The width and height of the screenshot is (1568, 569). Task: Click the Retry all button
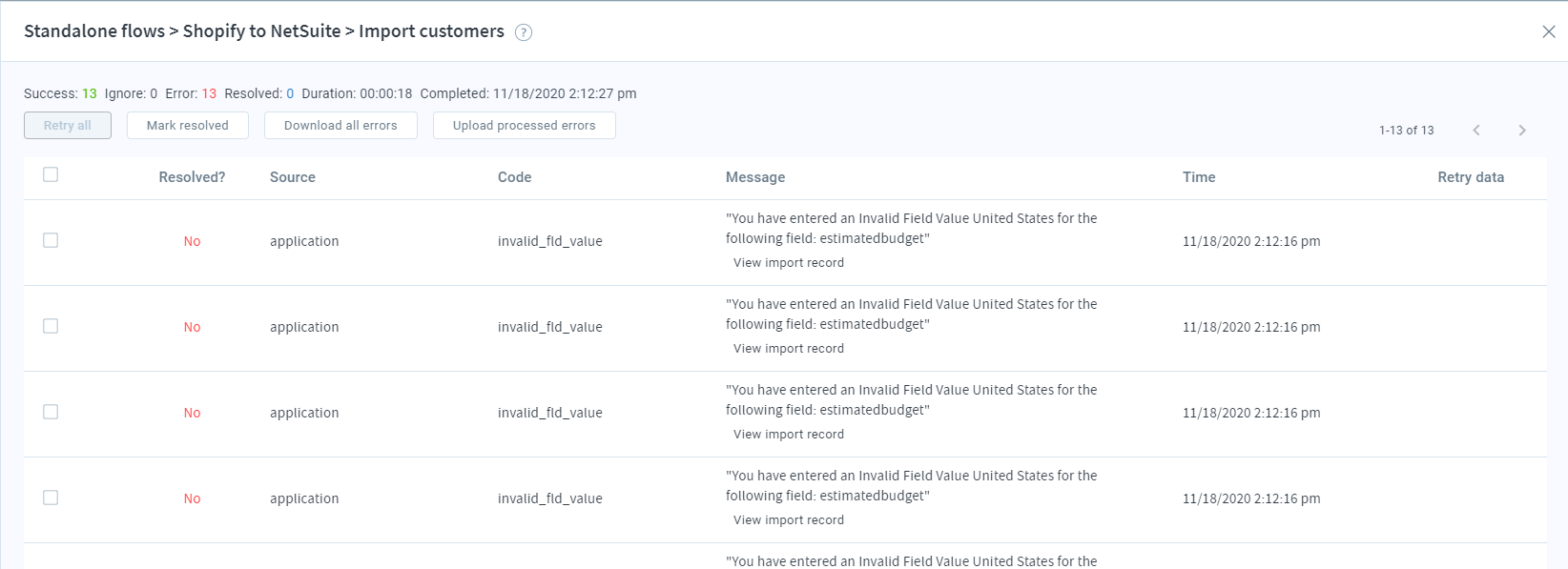click(x=68, y=126)
